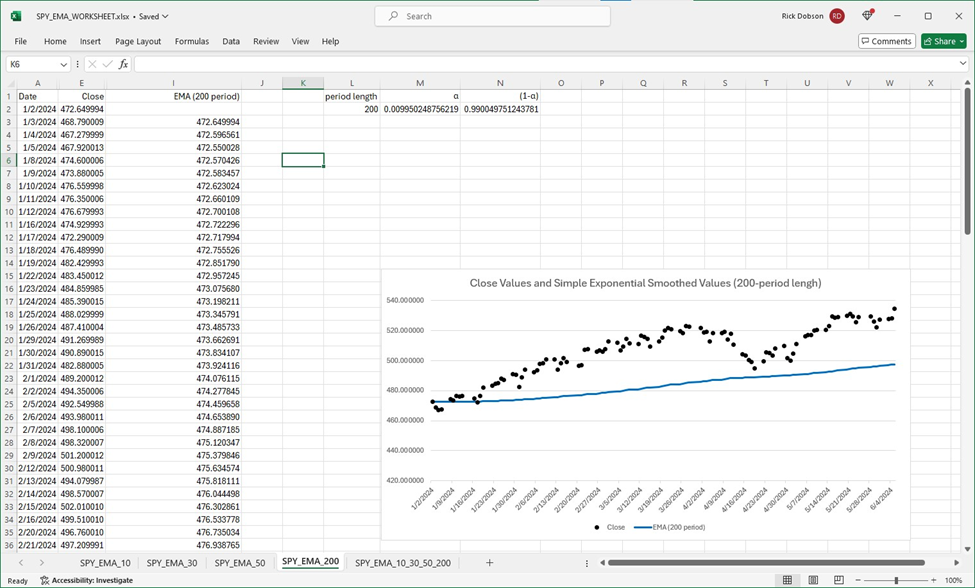Click the formula bar Enter checkmark icon
The image size is (975, 588).
click(x=108, y=64)
